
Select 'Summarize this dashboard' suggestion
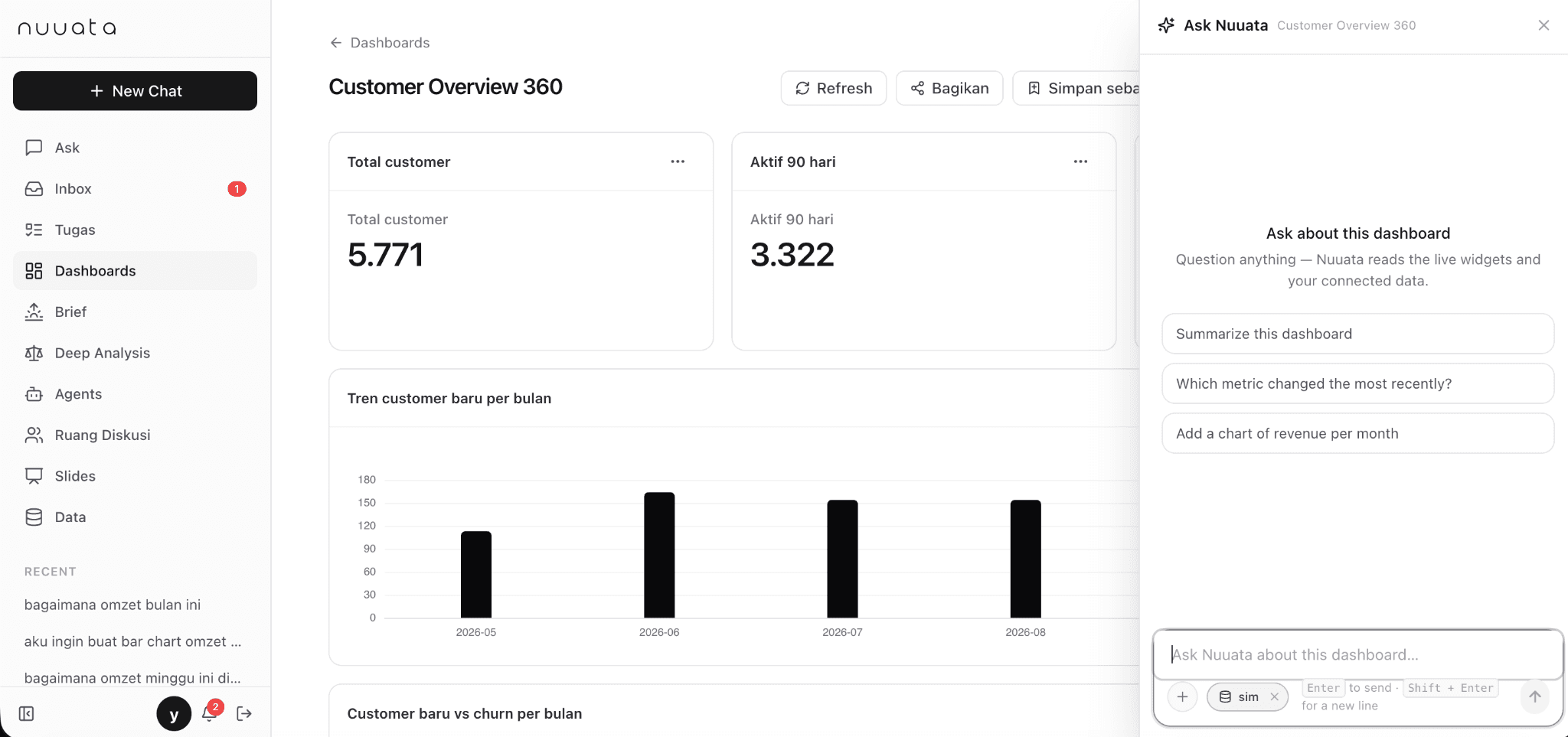click(x=1357, y=334)
